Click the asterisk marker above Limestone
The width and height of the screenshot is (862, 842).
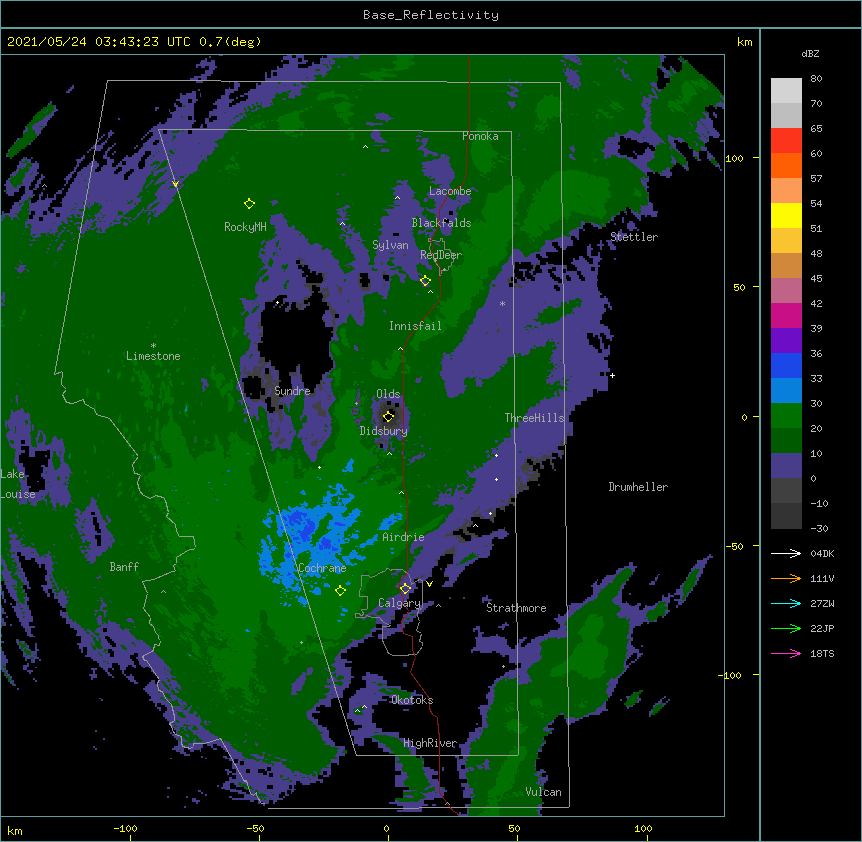tap(153, 346)
